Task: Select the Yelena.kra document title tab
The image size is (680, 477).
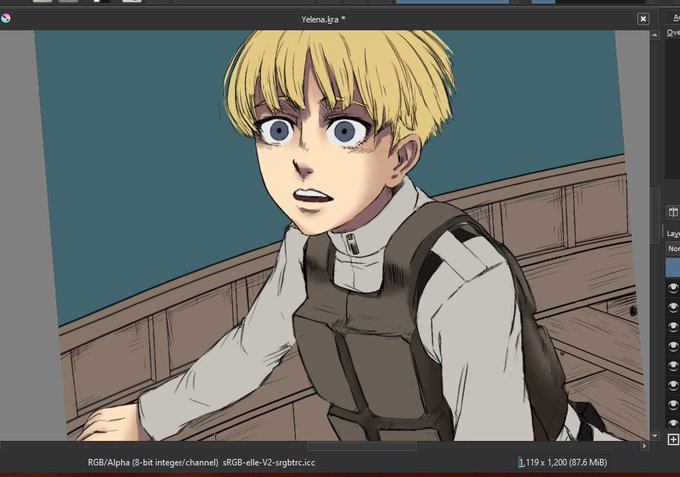Action: 323,19
